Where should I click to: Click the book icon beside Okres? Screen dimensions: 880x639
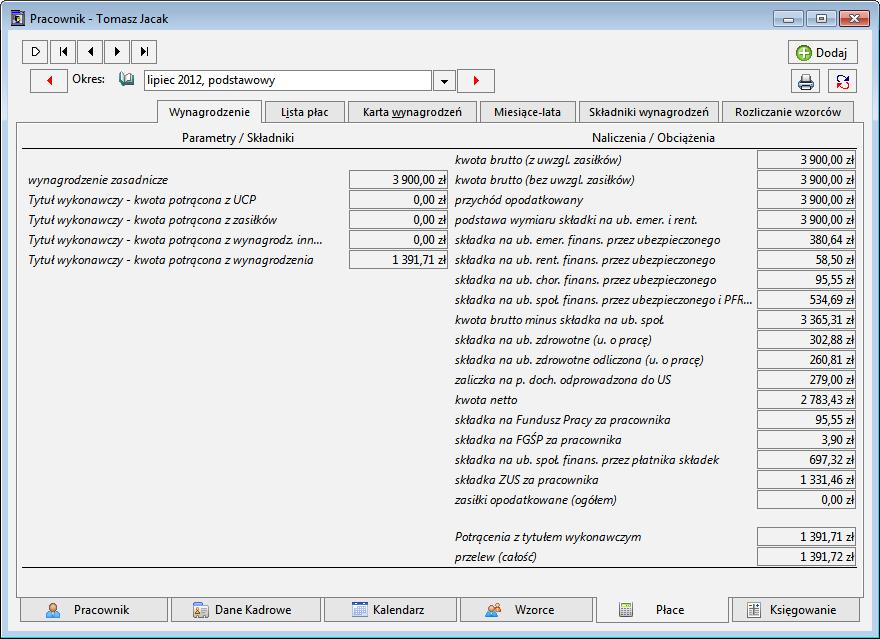coord(126,80)
